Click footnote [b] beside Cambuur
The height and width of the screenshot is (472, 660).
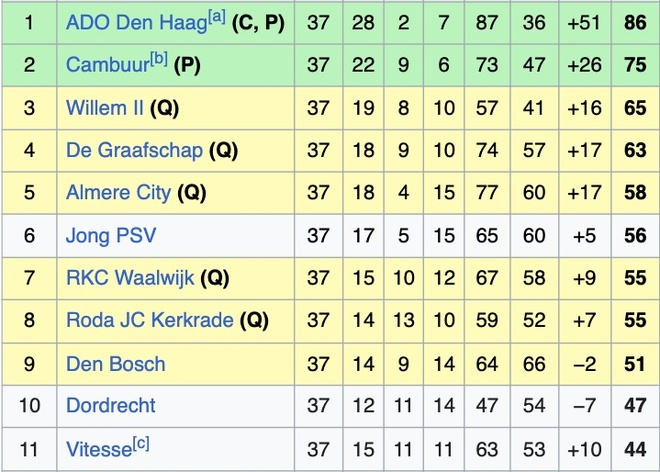158,59
